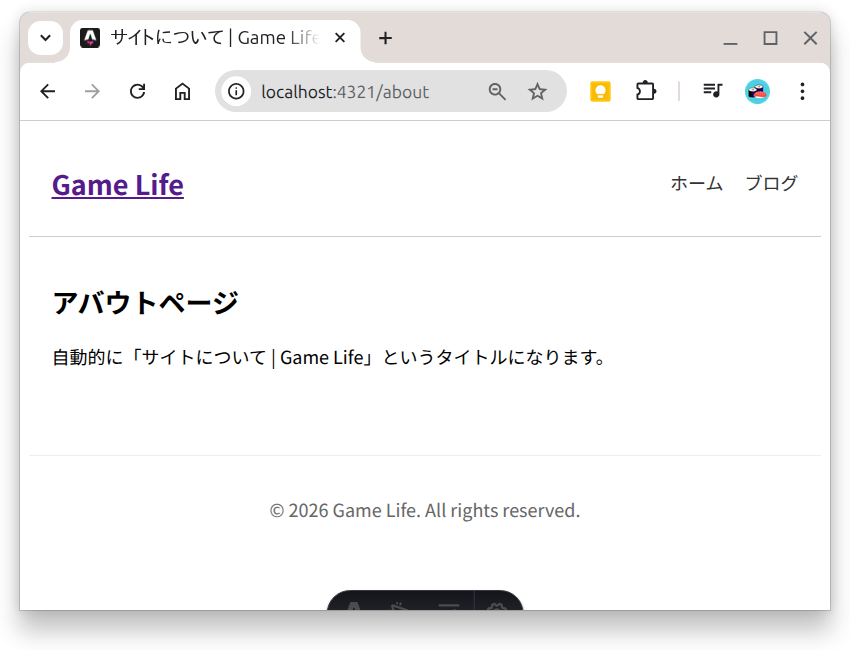Click the back navigation arrow
The width and height of the screenshot is (850, 654).
click(47, 92)
